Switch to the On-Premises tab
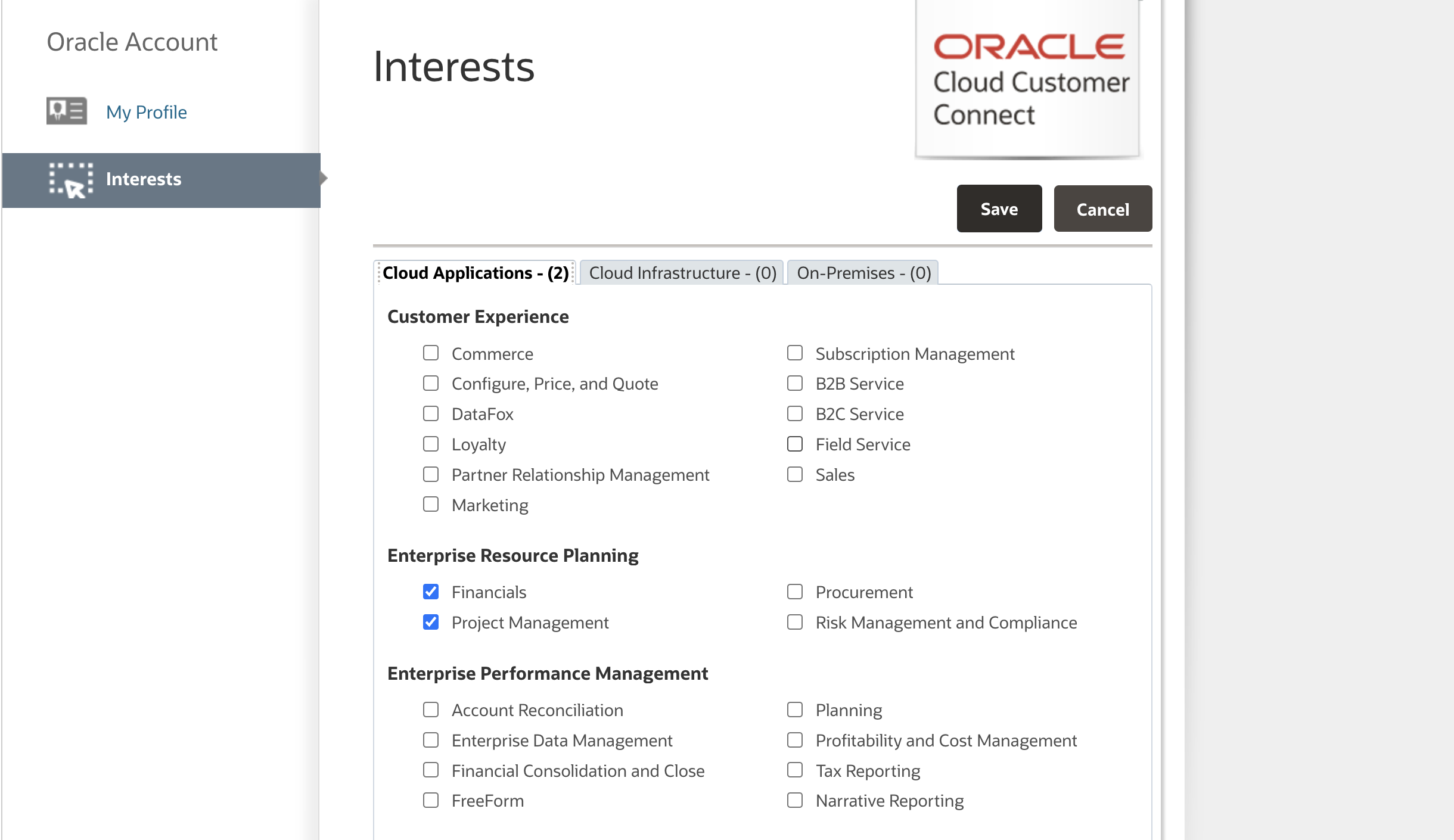The image size is (1454, 840). [x=863, y=273]
